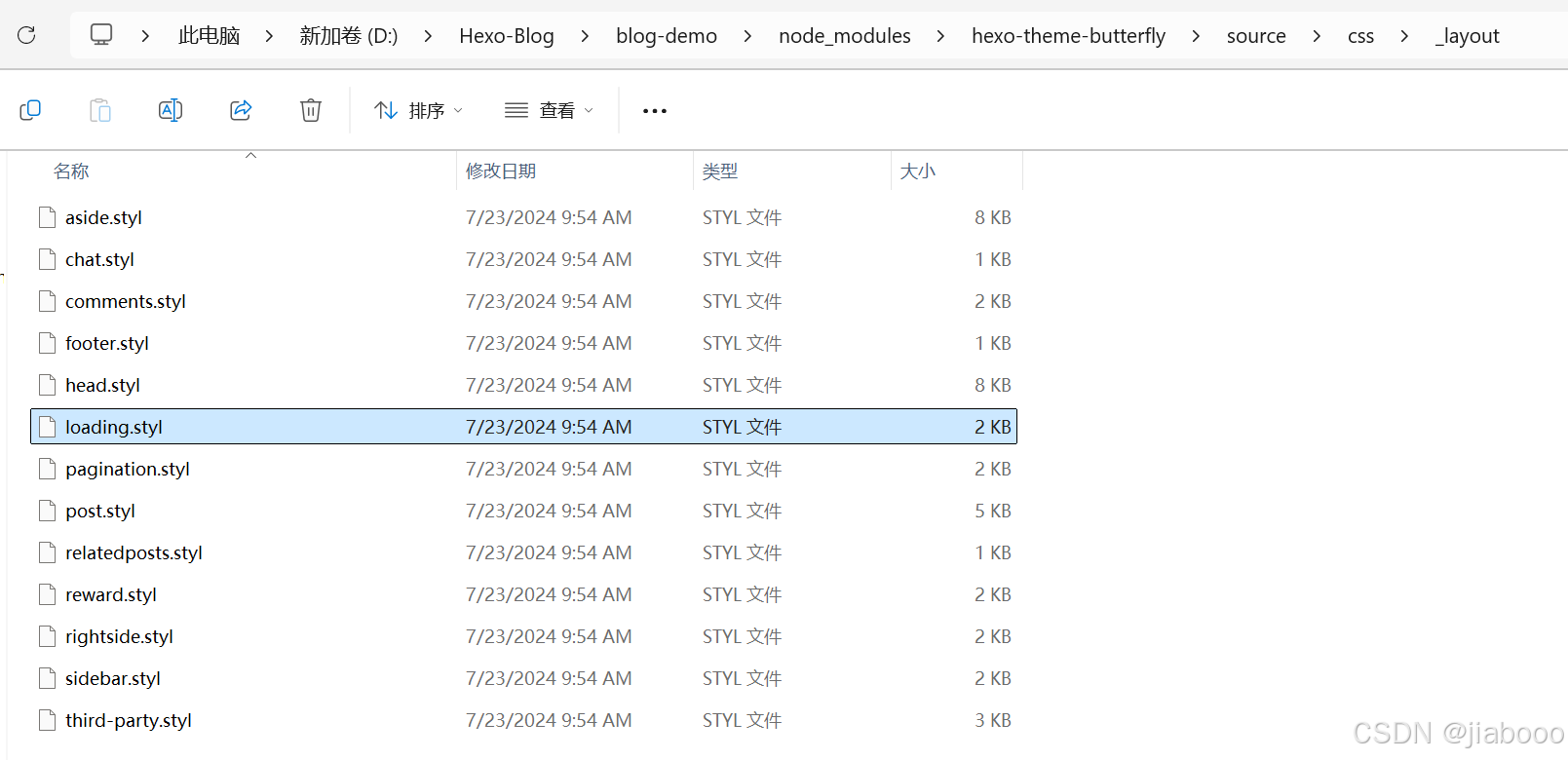Select the relatedposts.styl file
Viewport: 1568px width, 760px height.
click(524, 552)
